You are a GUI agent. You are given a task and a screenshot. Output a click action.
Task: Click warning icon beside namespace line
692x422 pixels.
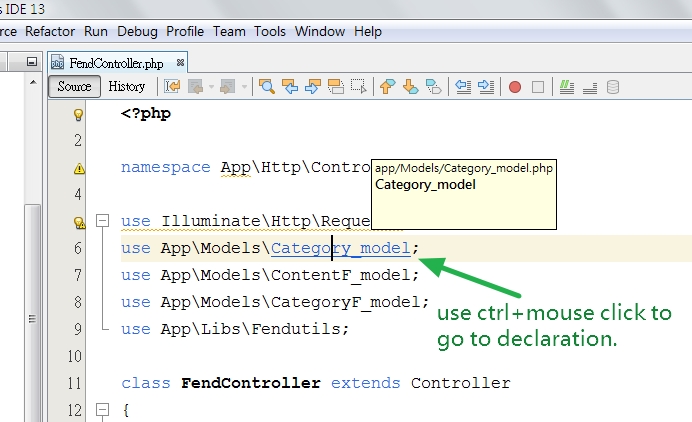point(79,168)
